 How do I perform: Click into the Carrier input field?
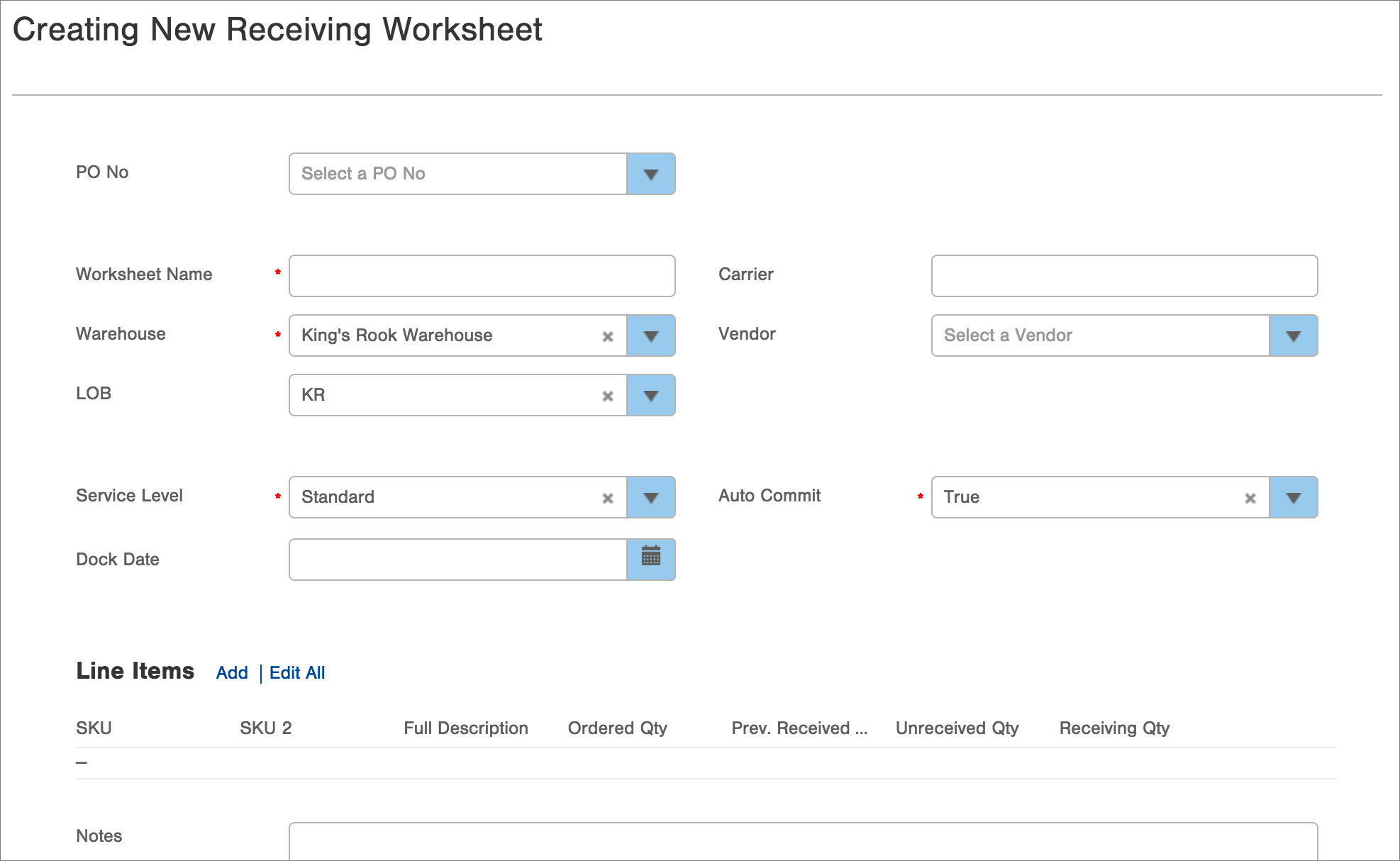(1124, 276)
